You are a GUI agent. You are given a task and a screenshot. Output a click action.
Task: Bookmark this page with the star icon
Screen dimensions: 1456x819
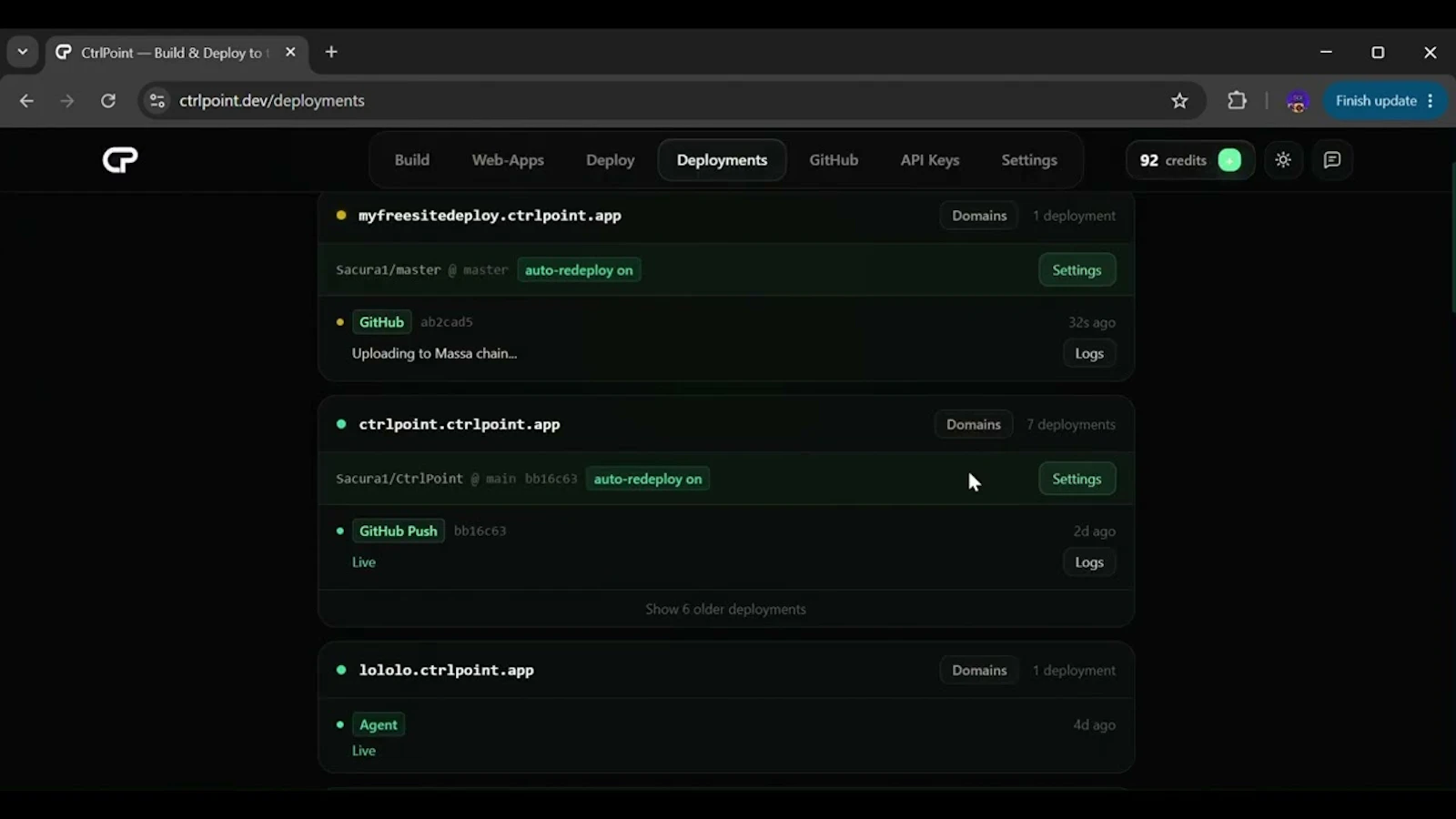coord(1179,101)
